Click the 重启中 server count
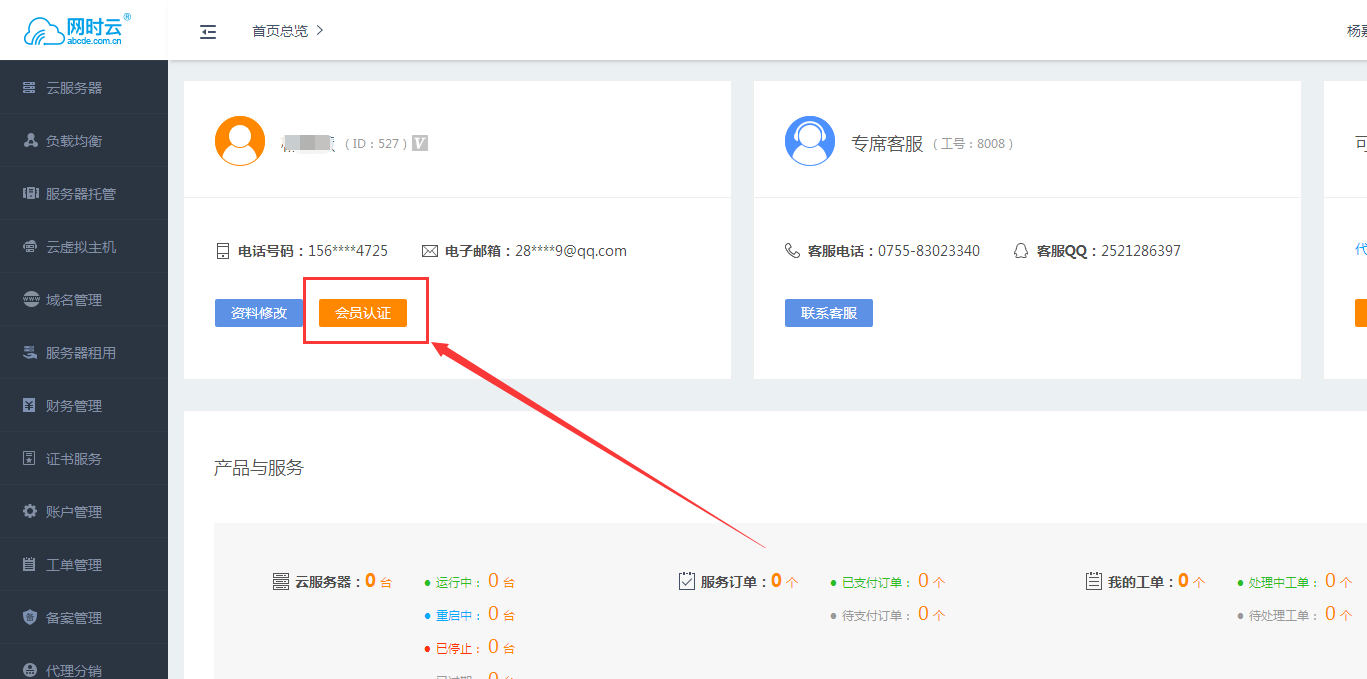Screen dimensions: 1367x679 click(x=493, y=614)
